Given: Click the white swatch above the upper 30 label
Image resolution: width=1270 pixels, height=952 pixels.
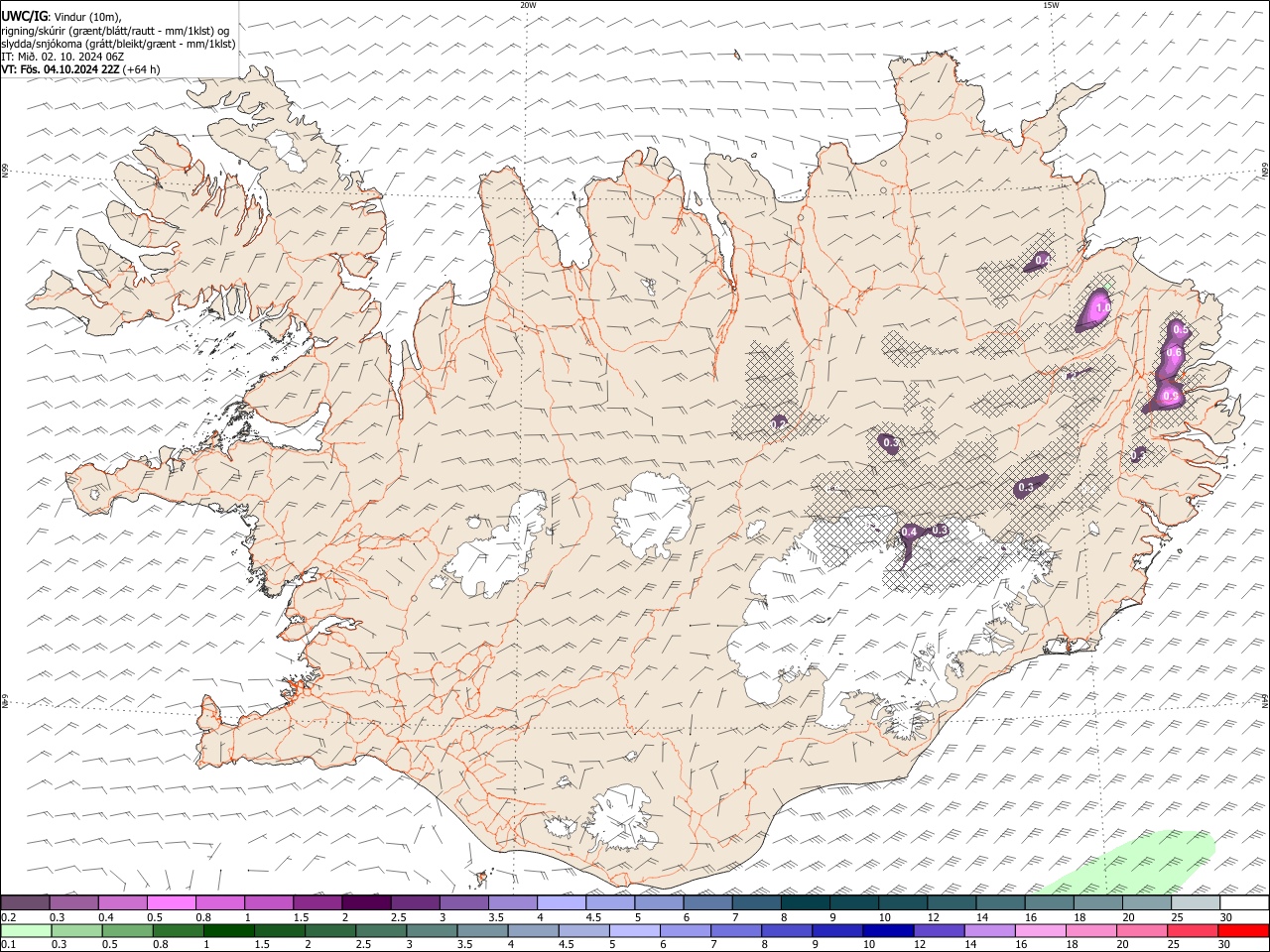Looking at the screenshot, I should click(1245, 902).
